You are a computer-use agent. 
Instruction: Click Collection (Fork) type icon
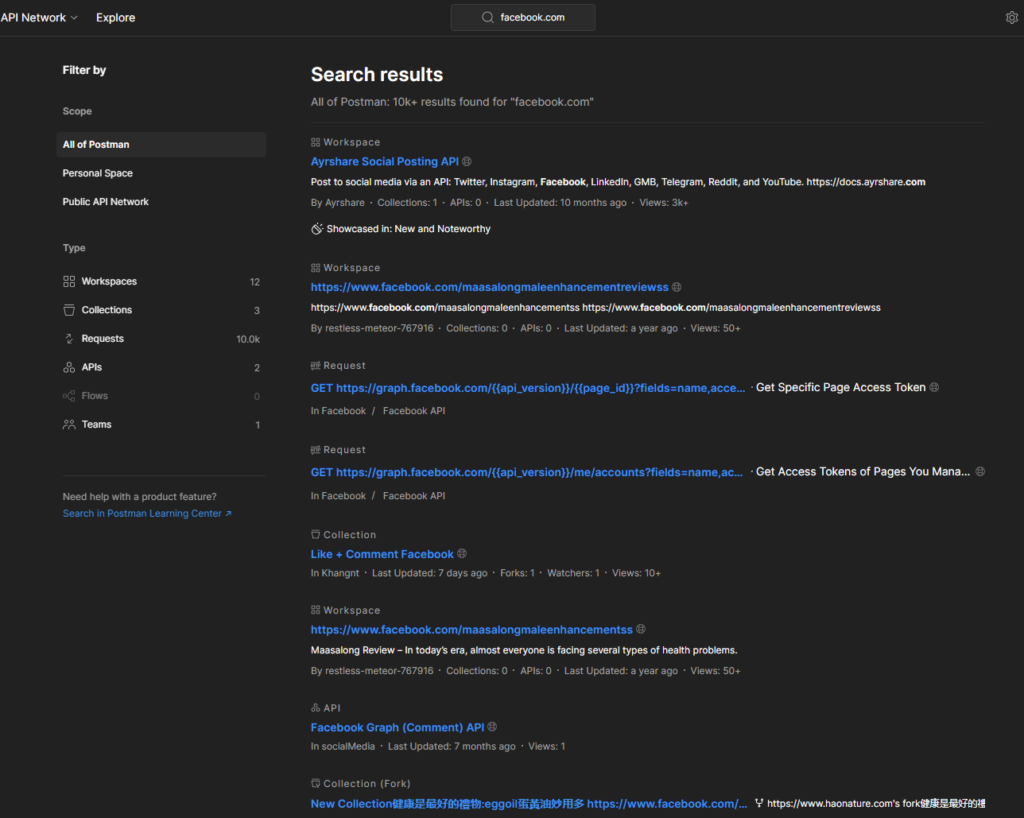(x=315, y=783)
